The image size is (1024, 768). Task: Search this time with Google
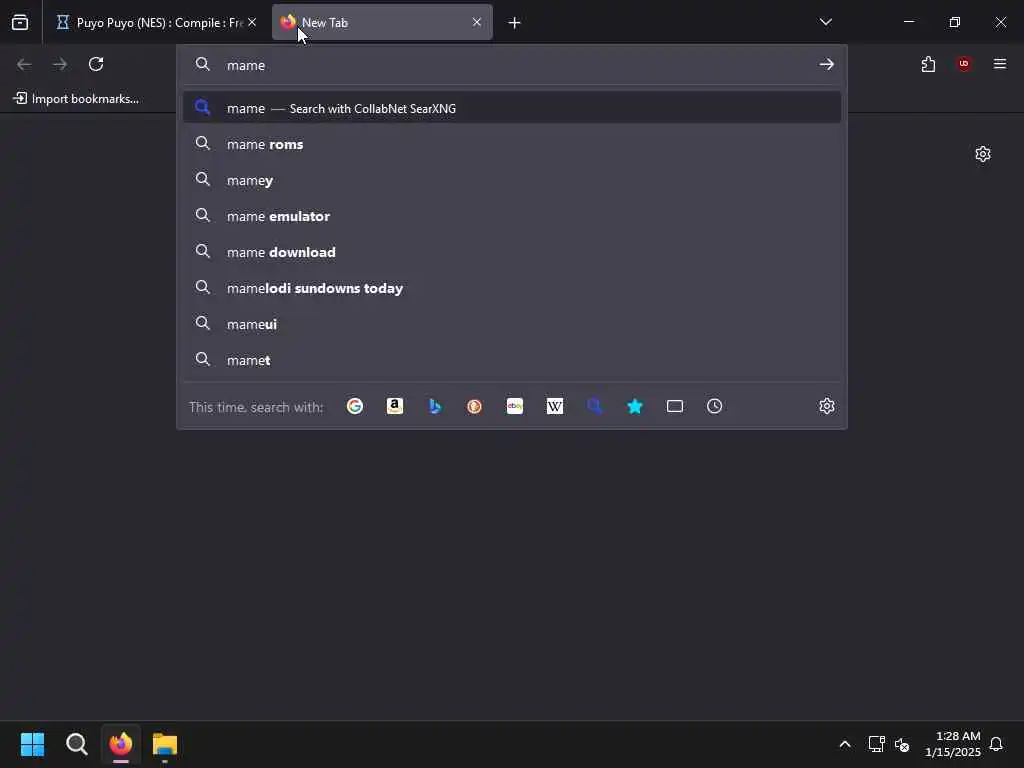[355, 406]
